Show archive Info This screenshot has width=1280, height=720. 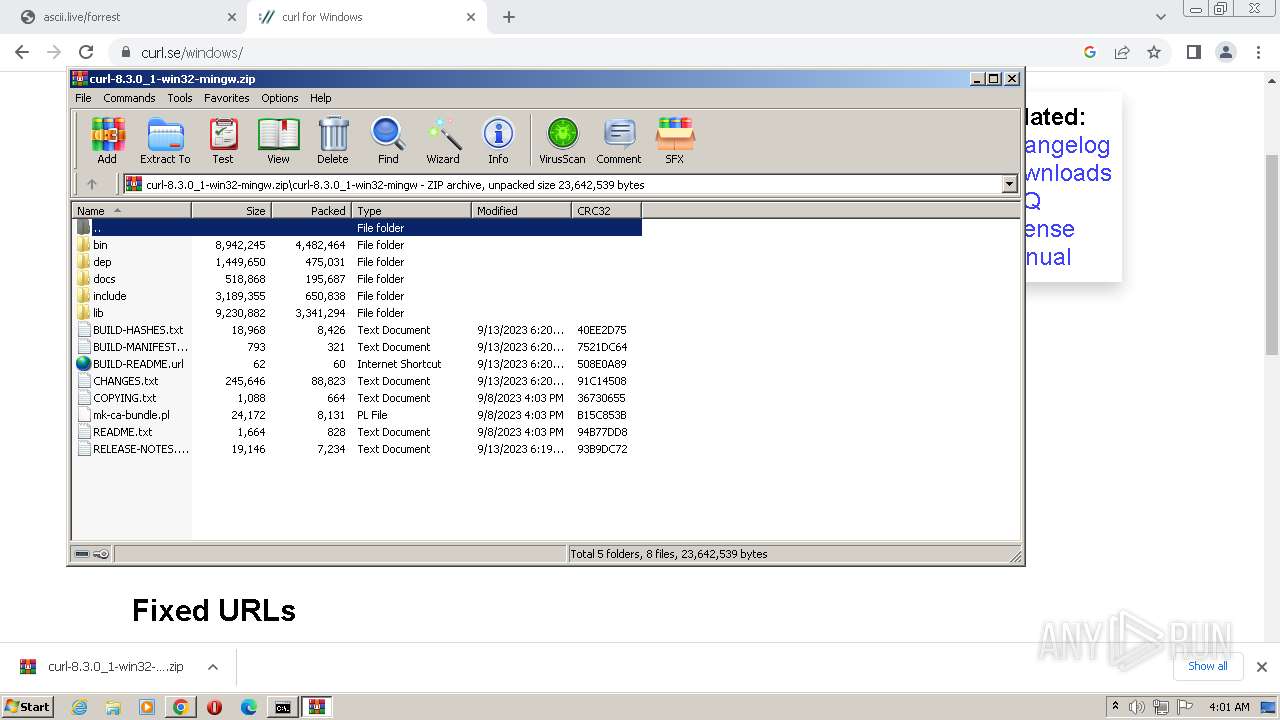click(498, 140)
